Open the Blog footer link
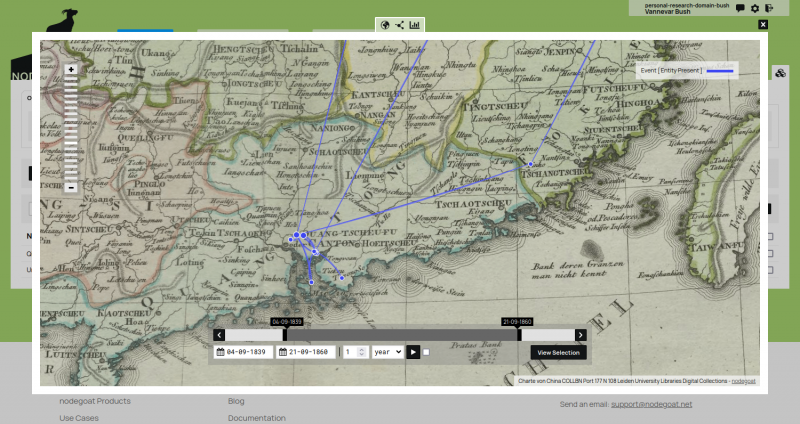800x424 pixels. click(236, 401)
